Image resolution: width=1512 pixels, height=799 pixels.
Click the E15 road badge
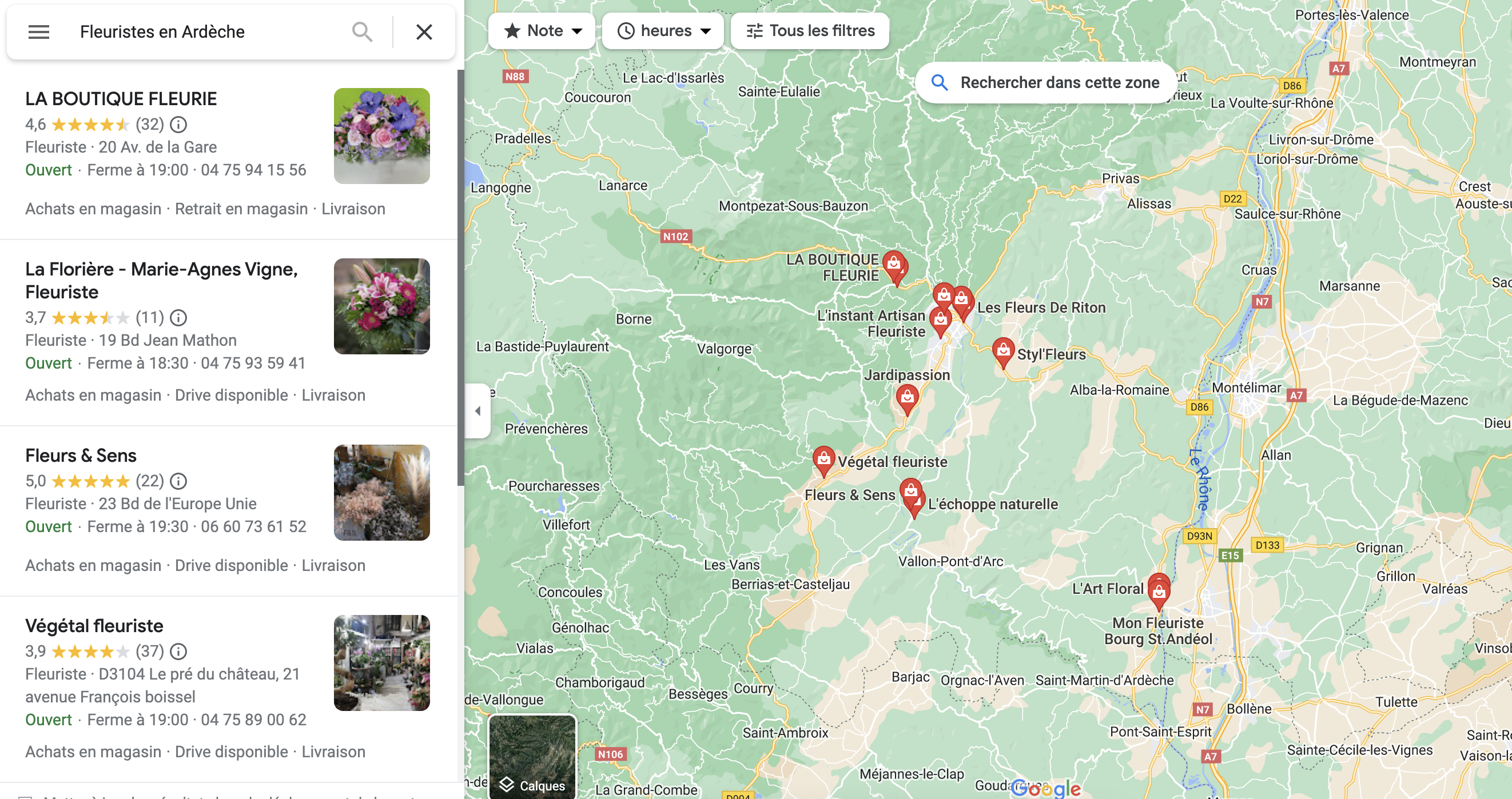1230,555
